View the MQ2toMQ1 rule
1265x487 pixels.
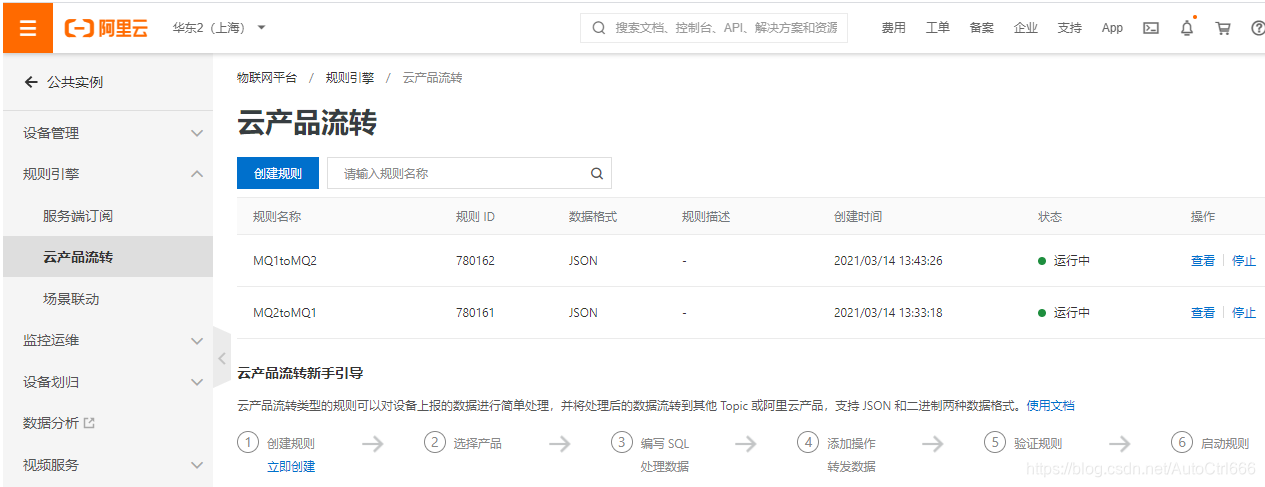tap(1203, 313)
